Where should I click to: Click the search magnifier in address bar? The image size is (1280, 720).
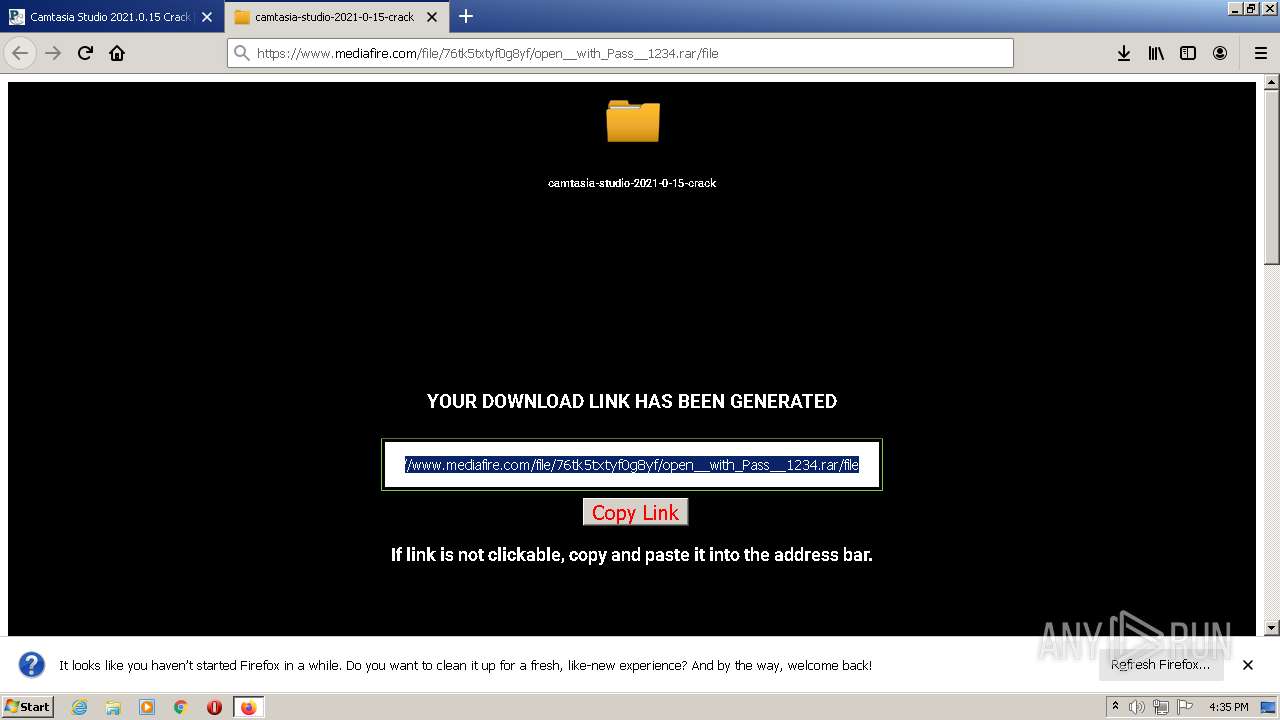click(x=241, y=53)
